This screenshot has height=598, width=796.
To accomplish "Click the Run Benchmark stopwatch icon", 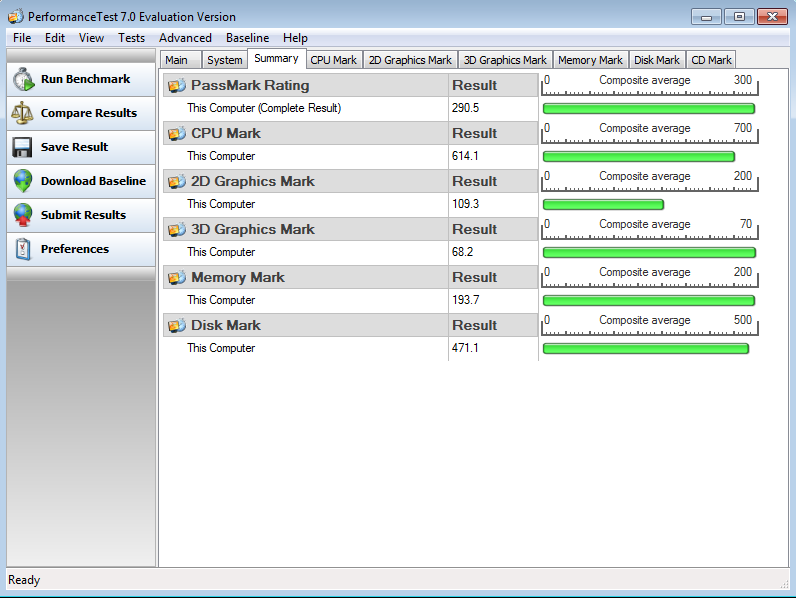I will 23,80.
